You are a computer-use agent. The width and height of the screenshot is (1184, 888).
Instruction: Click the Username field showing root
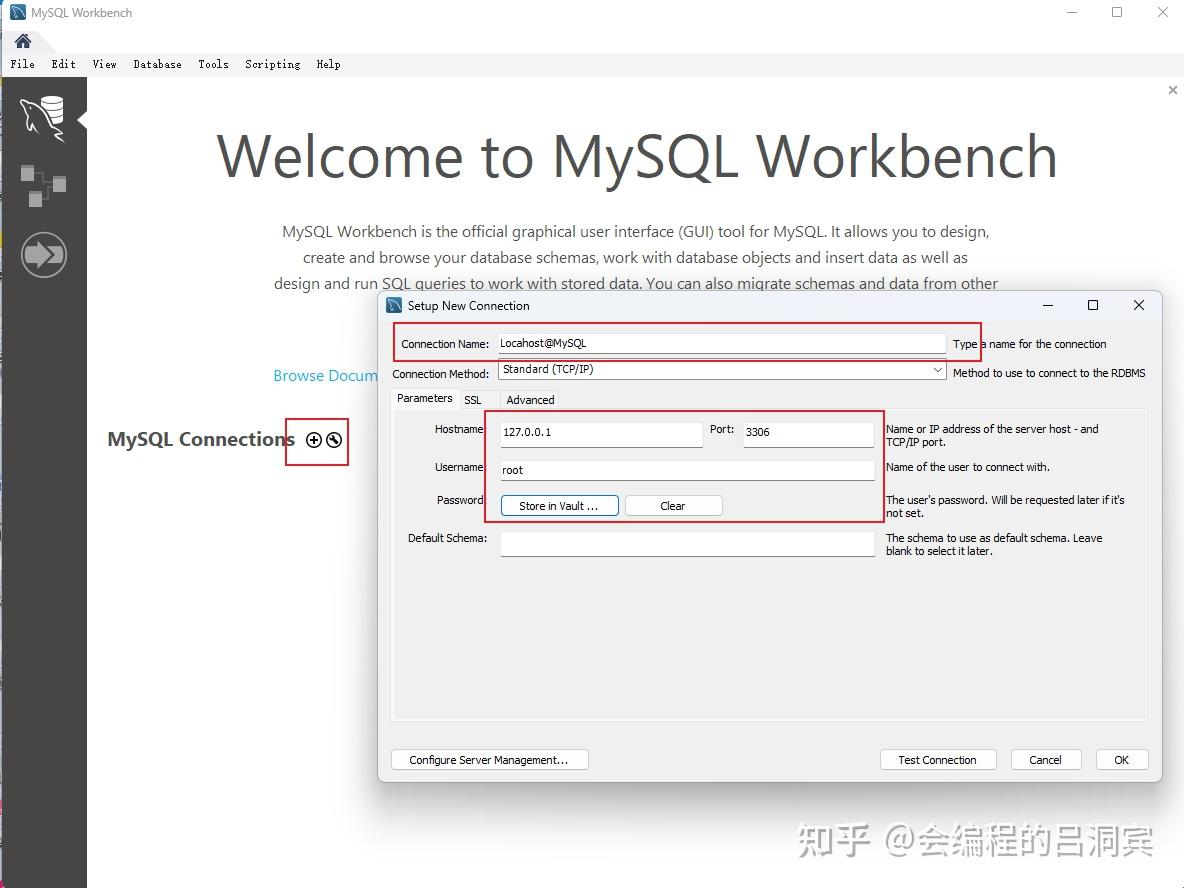pyautogui.click(x=688, y=470)
